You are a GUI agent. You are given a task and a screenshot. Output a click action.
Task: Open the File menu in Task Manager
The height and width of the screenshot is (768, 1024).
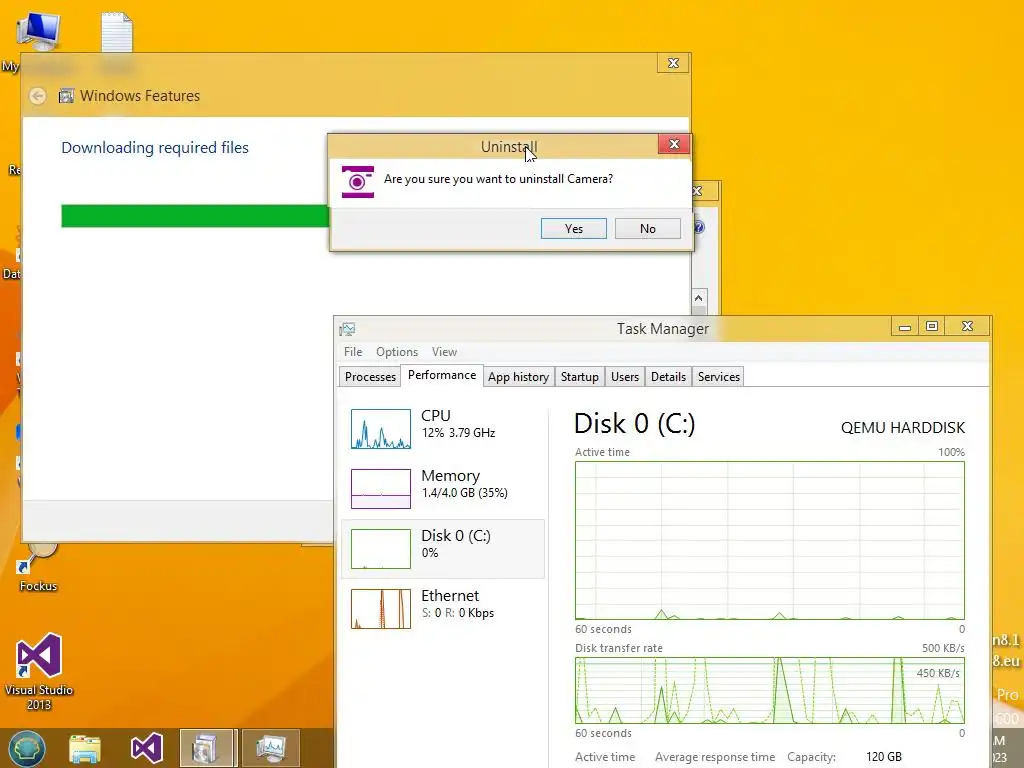point(353,352)
